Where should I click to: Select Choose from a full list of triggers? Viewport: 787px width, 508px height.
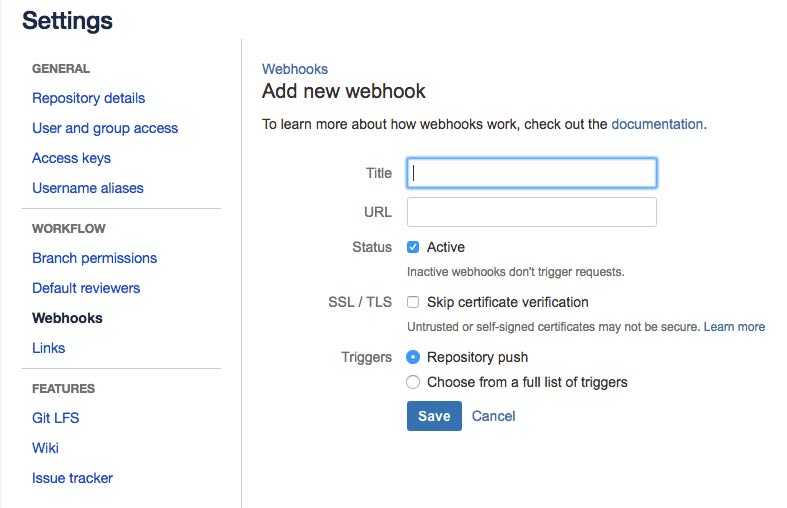point(413,382)
